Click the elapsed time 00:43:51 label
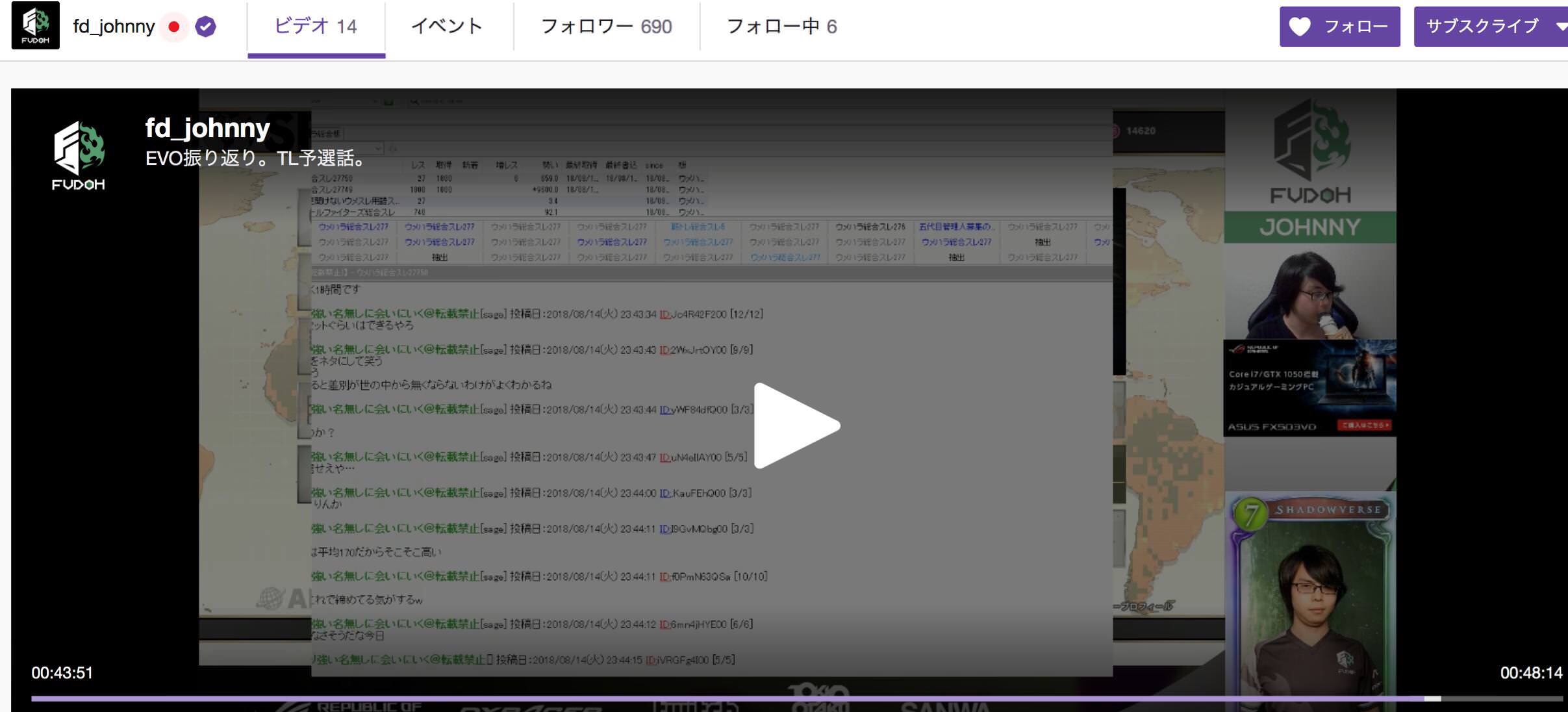Screen dimensions: 1568x712 [62, 673]
